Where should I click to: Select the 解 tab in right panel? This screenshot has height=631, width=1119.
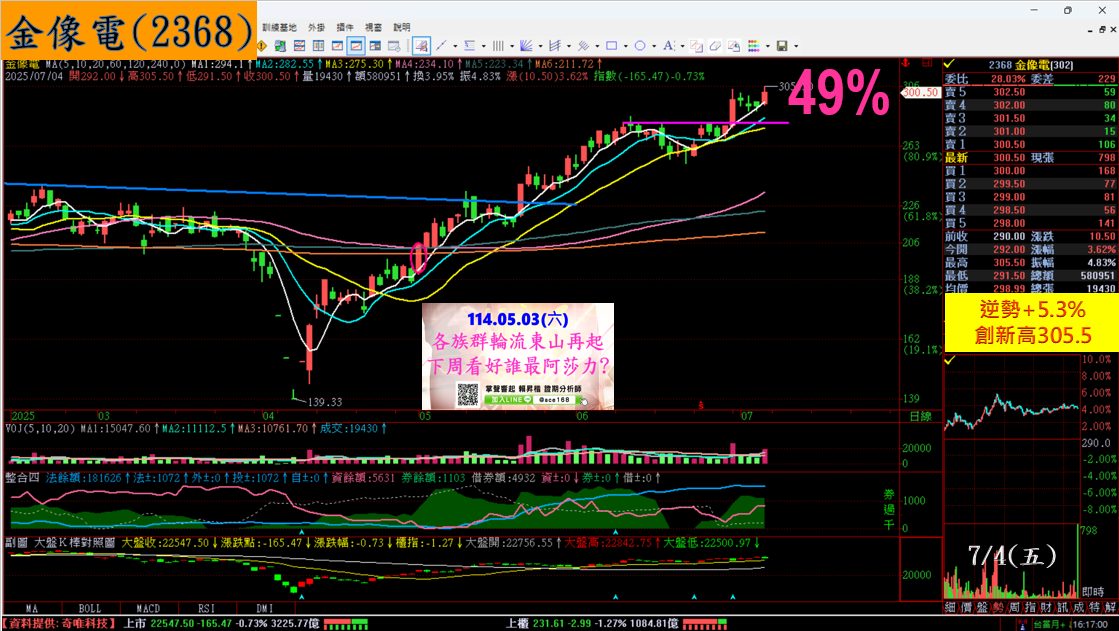(1110, 607)
